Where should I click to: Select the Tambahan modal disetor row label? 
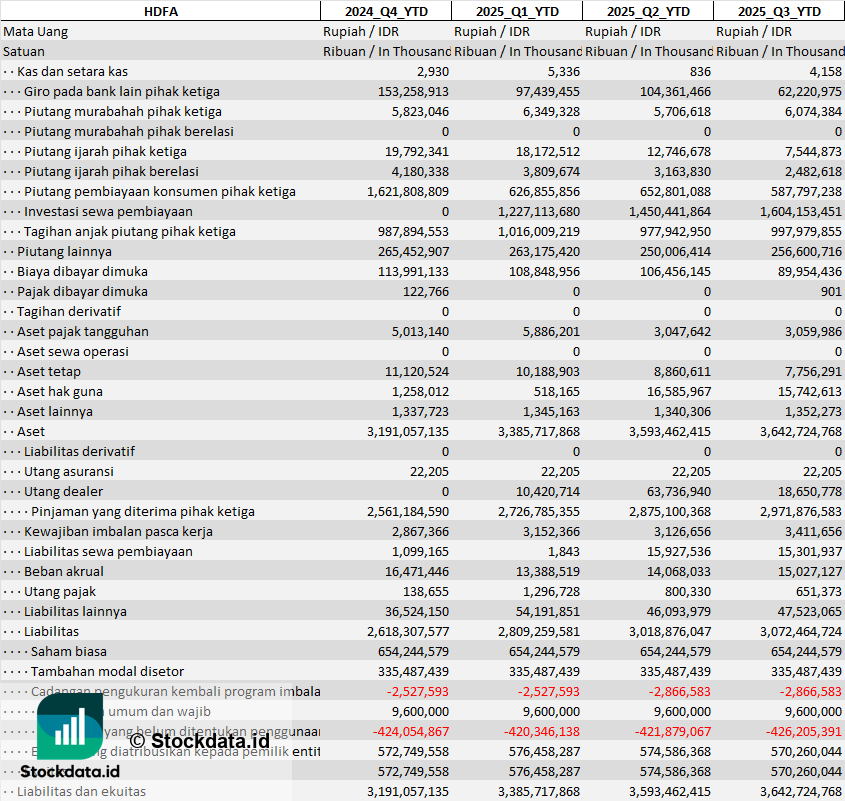click(x=107, y=671)
